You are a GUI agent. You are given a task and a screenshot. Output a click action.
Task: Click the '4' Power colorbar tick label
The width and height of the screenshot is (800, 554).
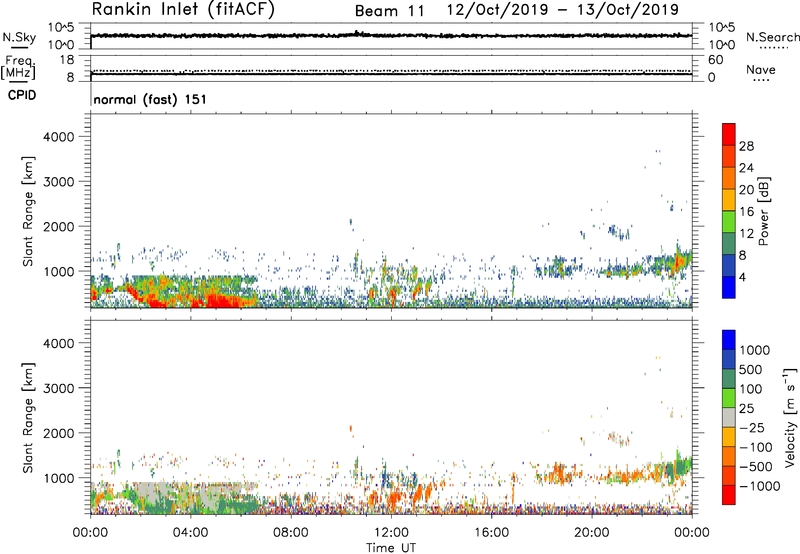click(x=742, y=277)
